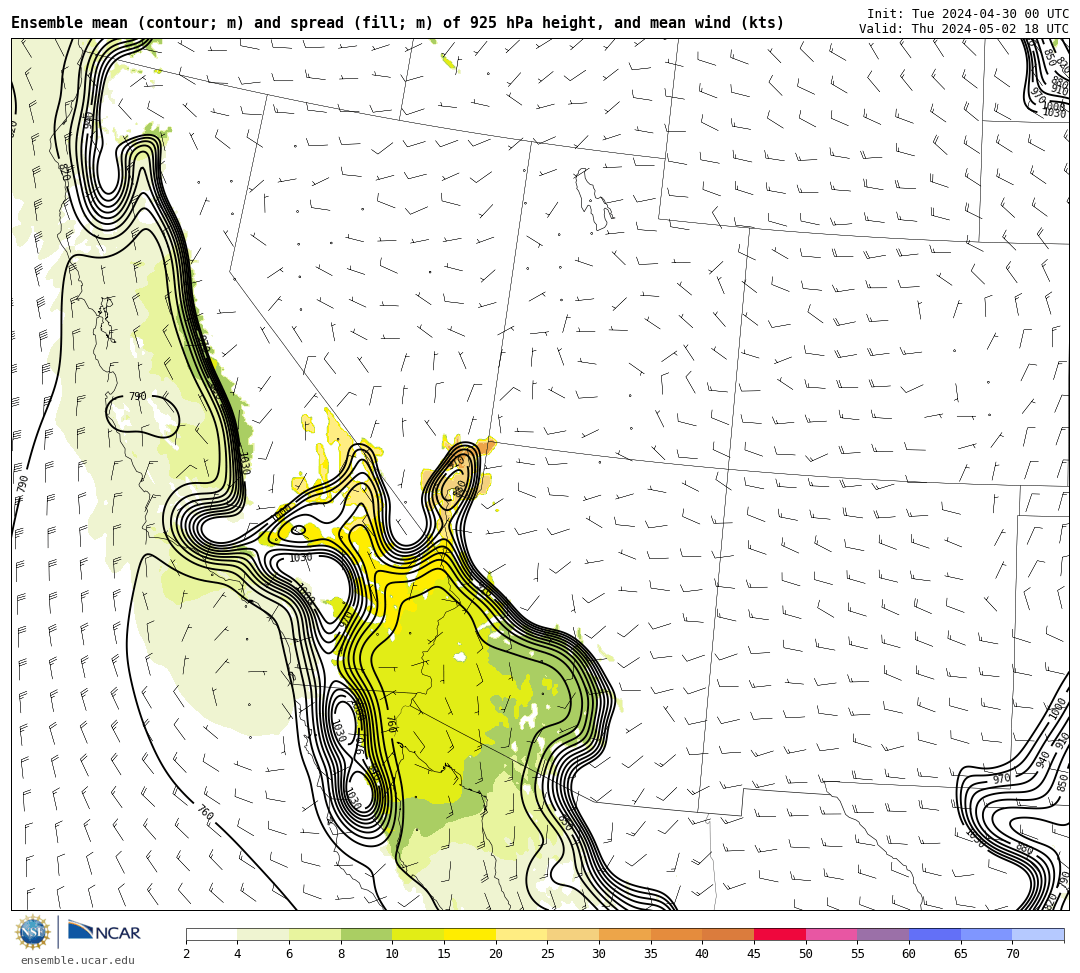Click the red 45–50 m colorbar segment
Image resolution: width=1080 pixels, height=973 pixels.
coord(780,934)
